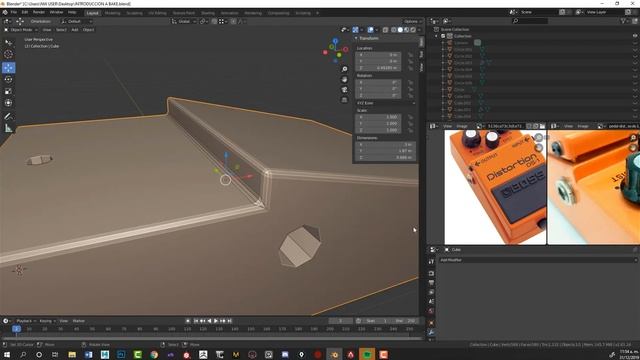Select the Rotate tool in viewport toolbar
This screenshot has height=360, width=640.
(x=8, y=79)
